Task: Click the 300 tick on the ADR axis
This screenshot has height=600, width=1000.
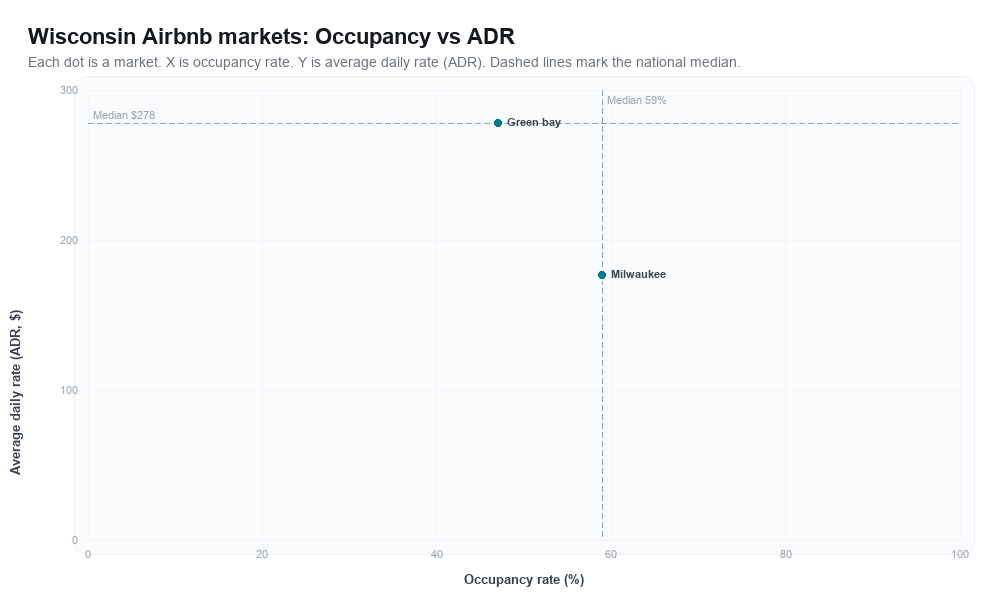Action: (x=69, y=91)
